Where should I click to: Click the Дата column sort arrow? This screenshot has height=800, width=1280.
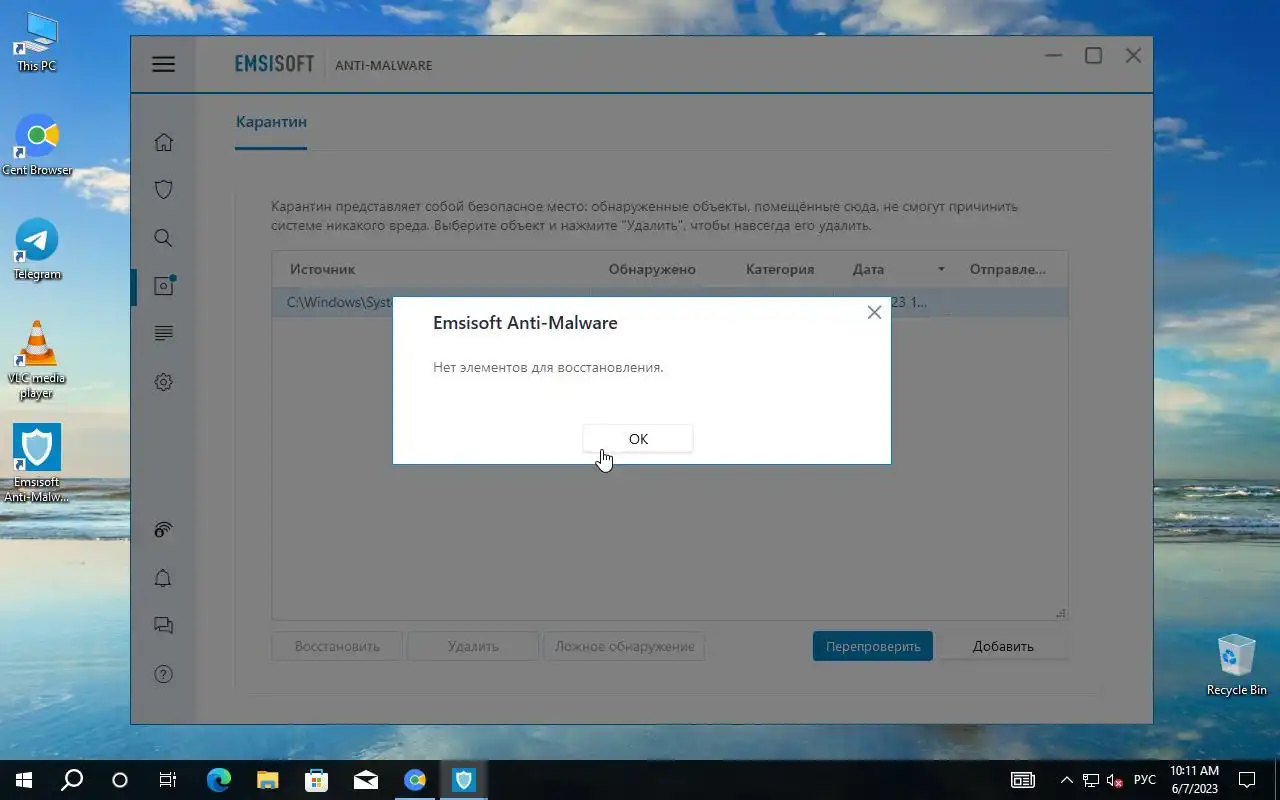point(941,269)
